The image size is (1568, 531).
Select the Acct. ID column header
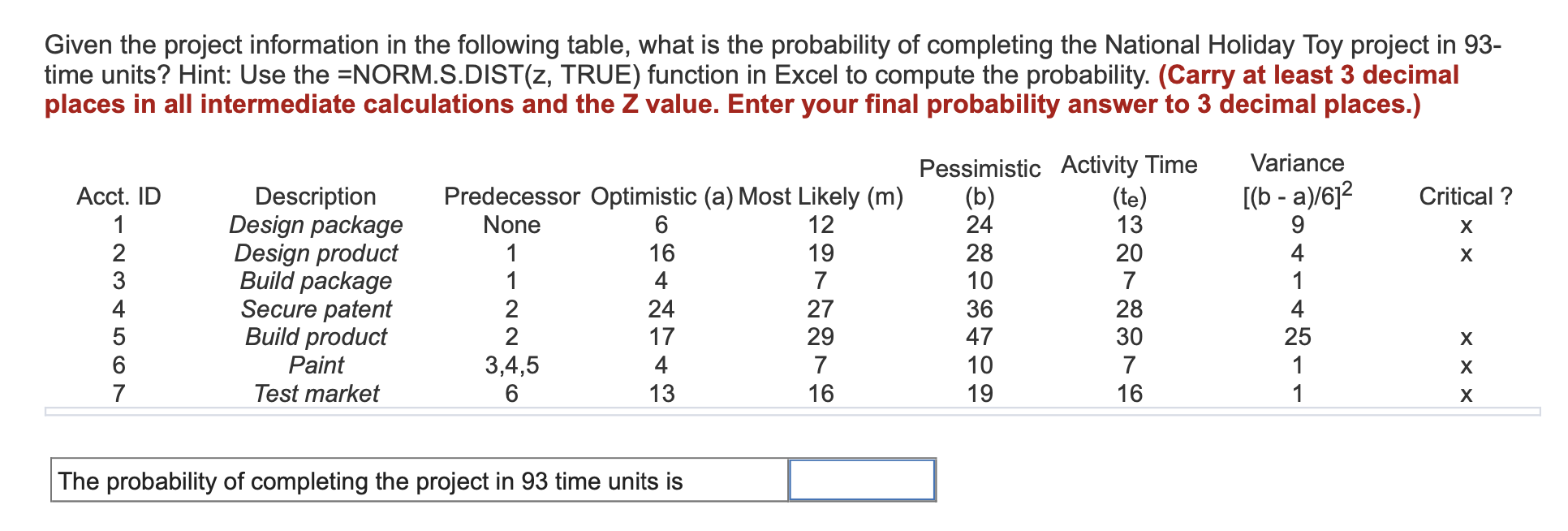pyautogui.click(x=118, y=196)
